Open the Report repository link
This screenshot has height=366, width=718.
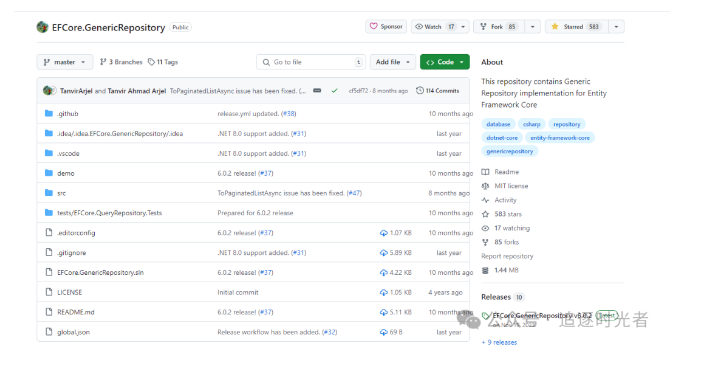[507, 256]
